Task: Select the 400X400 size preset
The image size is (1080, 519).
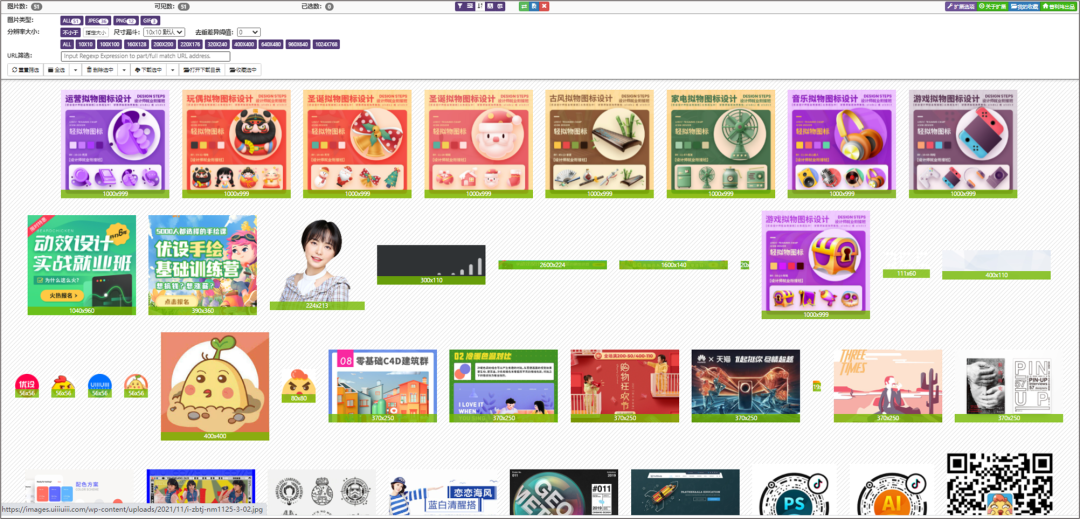Action: point(246,44)
